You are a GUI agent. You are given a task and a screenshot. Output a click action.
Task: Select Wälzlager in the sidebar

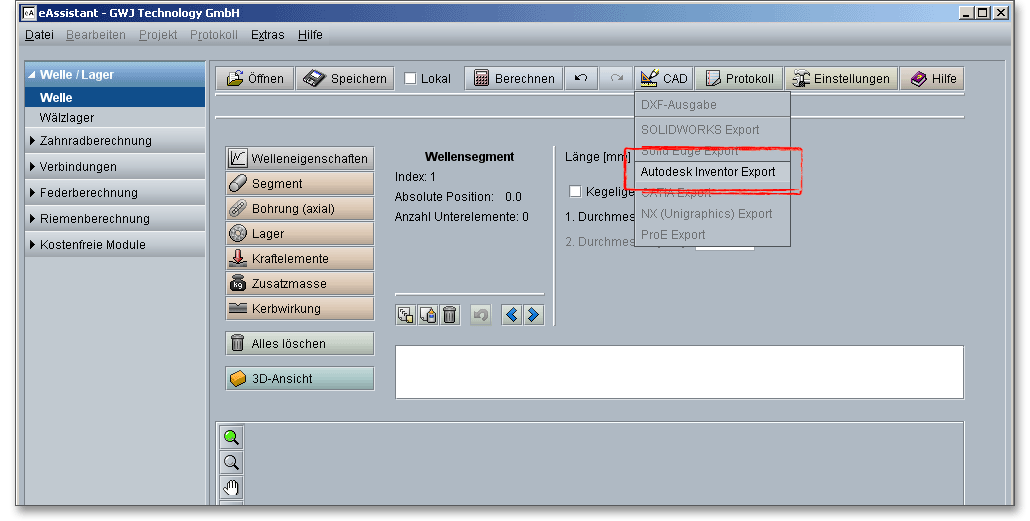tap(67, 118)
